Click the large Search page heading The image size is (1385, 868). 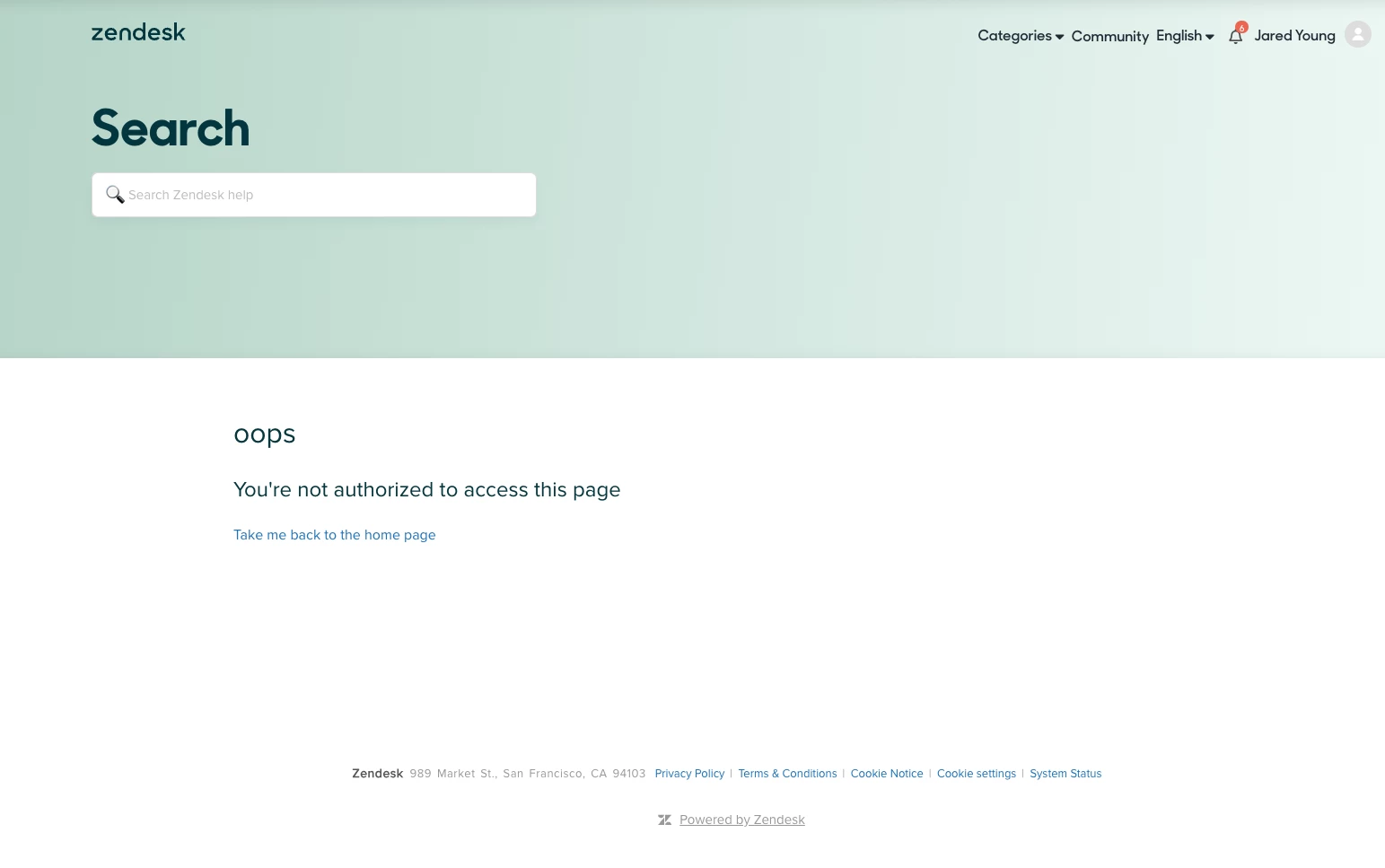click(171, 127)
